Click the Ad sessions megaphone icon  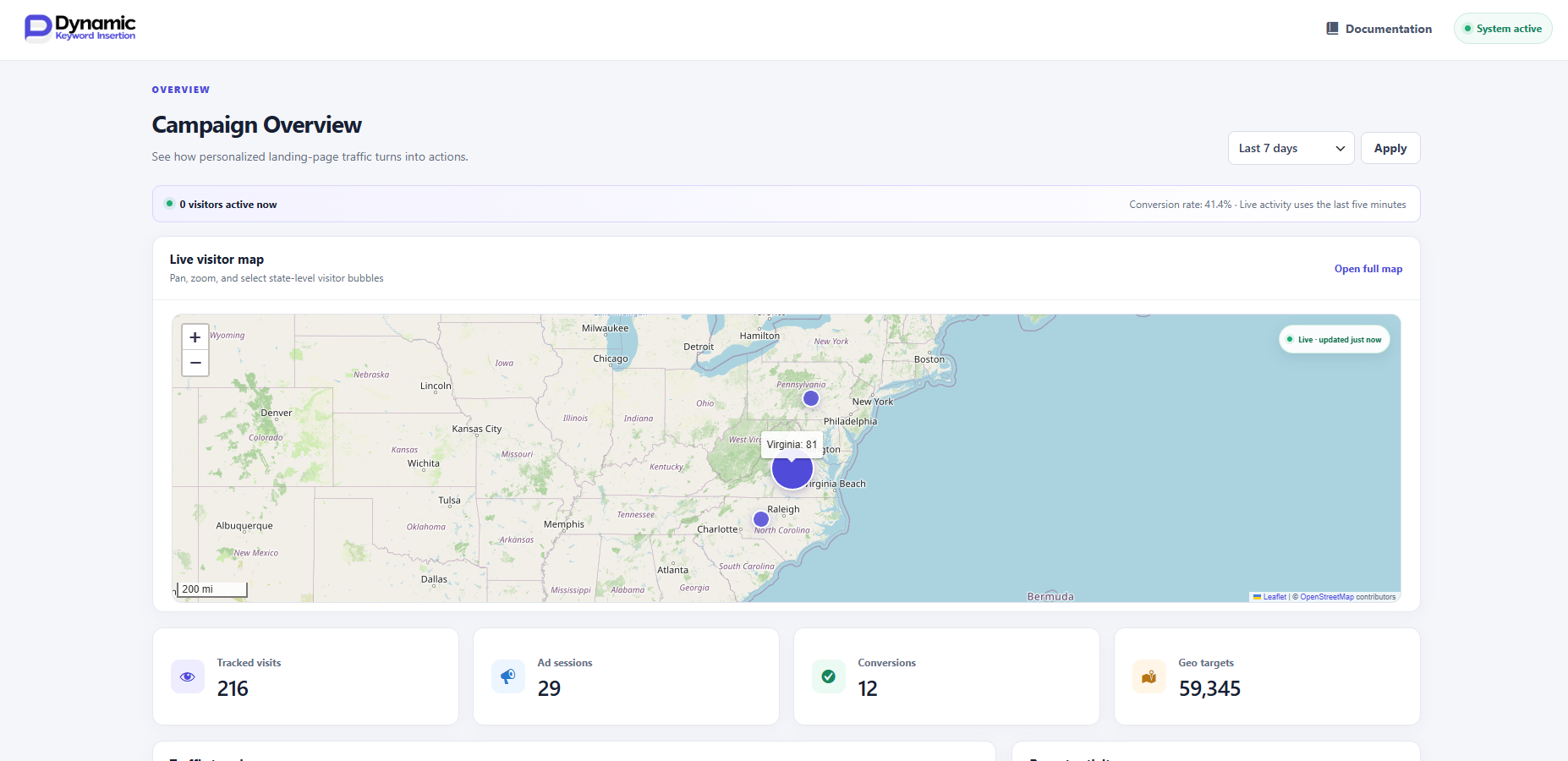tap(508, 676)
